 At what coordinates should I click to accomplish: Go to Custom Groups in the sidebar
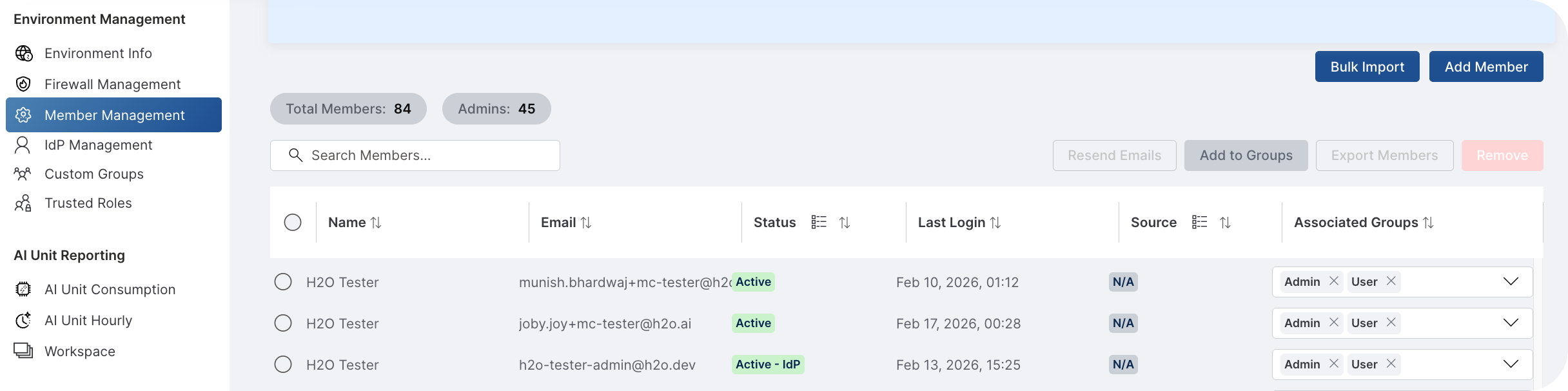[x=93, y=174]
